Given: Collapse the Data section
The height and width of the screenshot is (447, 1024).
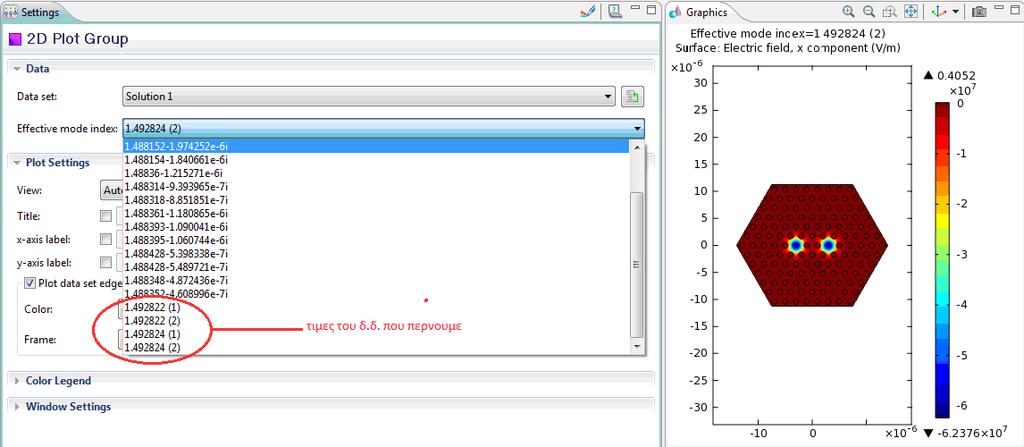Looking at the screenshot, I should click(x=18, y=69).
